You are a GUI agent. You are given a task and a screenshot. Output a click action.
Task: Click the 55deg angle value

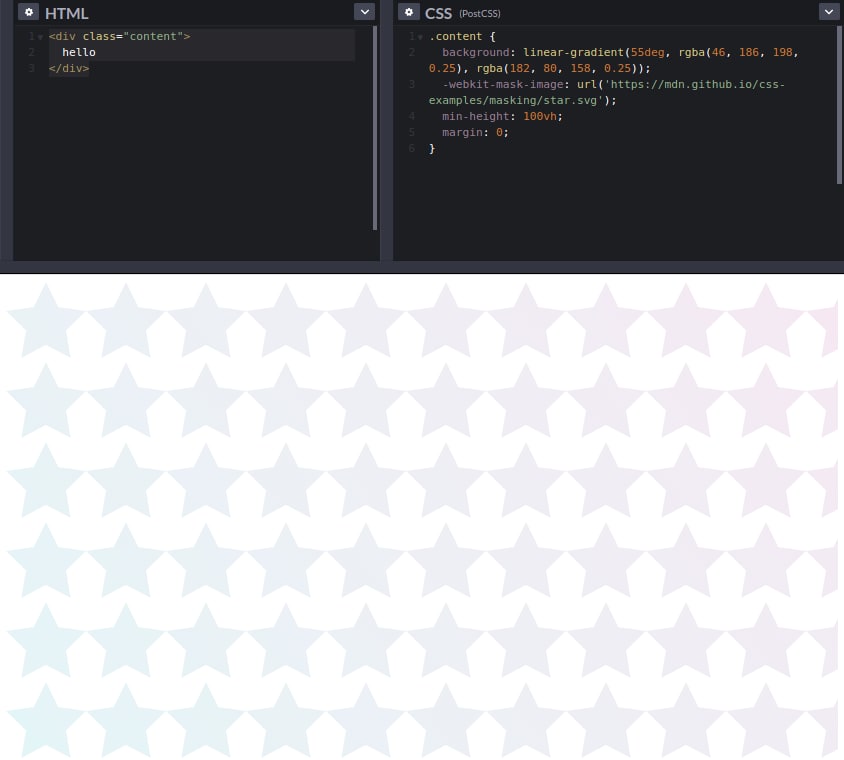coord(648,52)
